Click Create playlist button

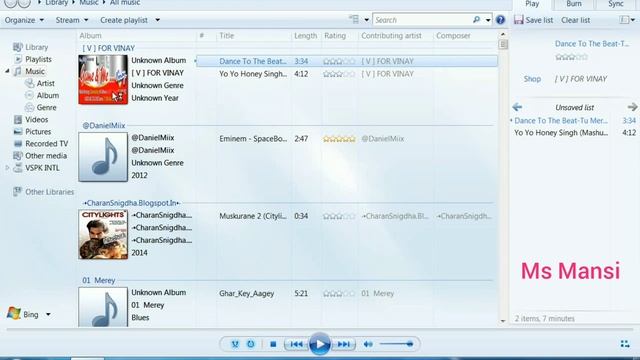coord(124,20)
